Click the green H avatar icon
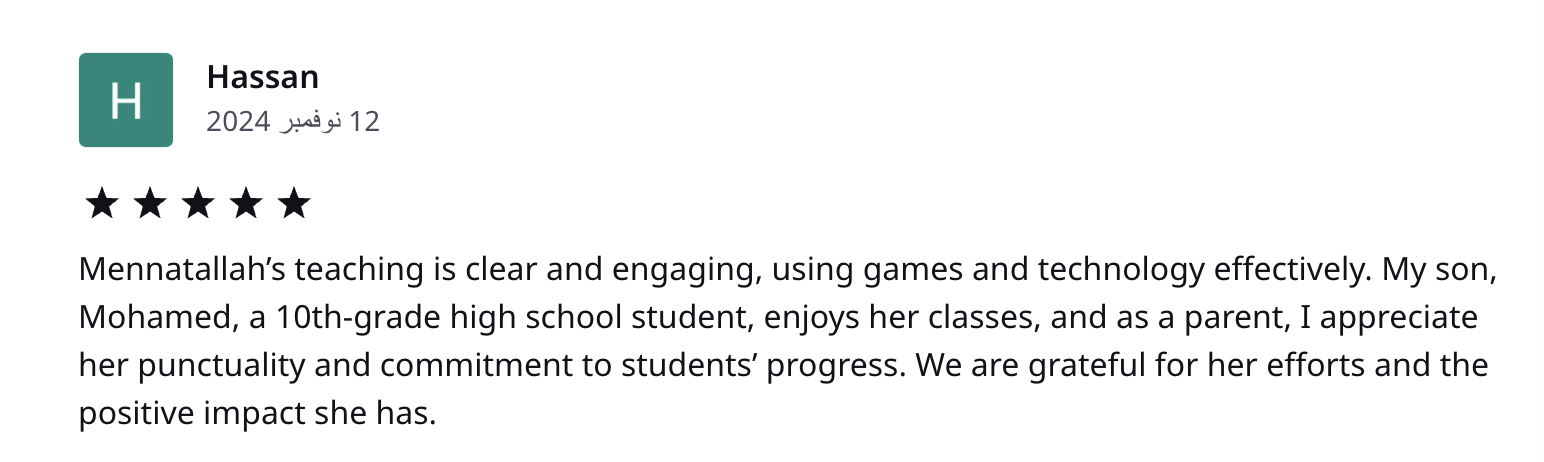Viewport: 1544px width, 462px height. click(126, 100)
